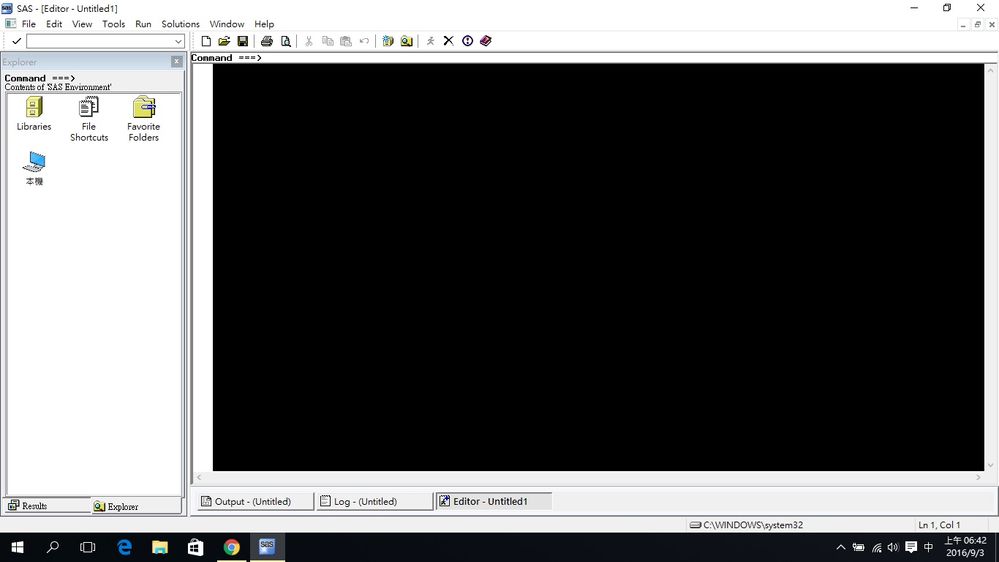
Task: Click the SAS taskbar button
Action: click(267, 547)
